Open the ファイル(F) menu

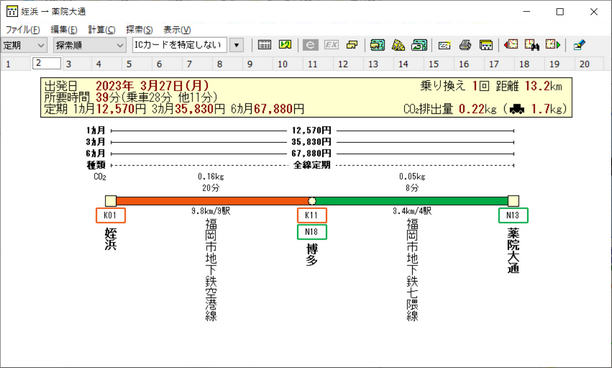click(23, 30)
